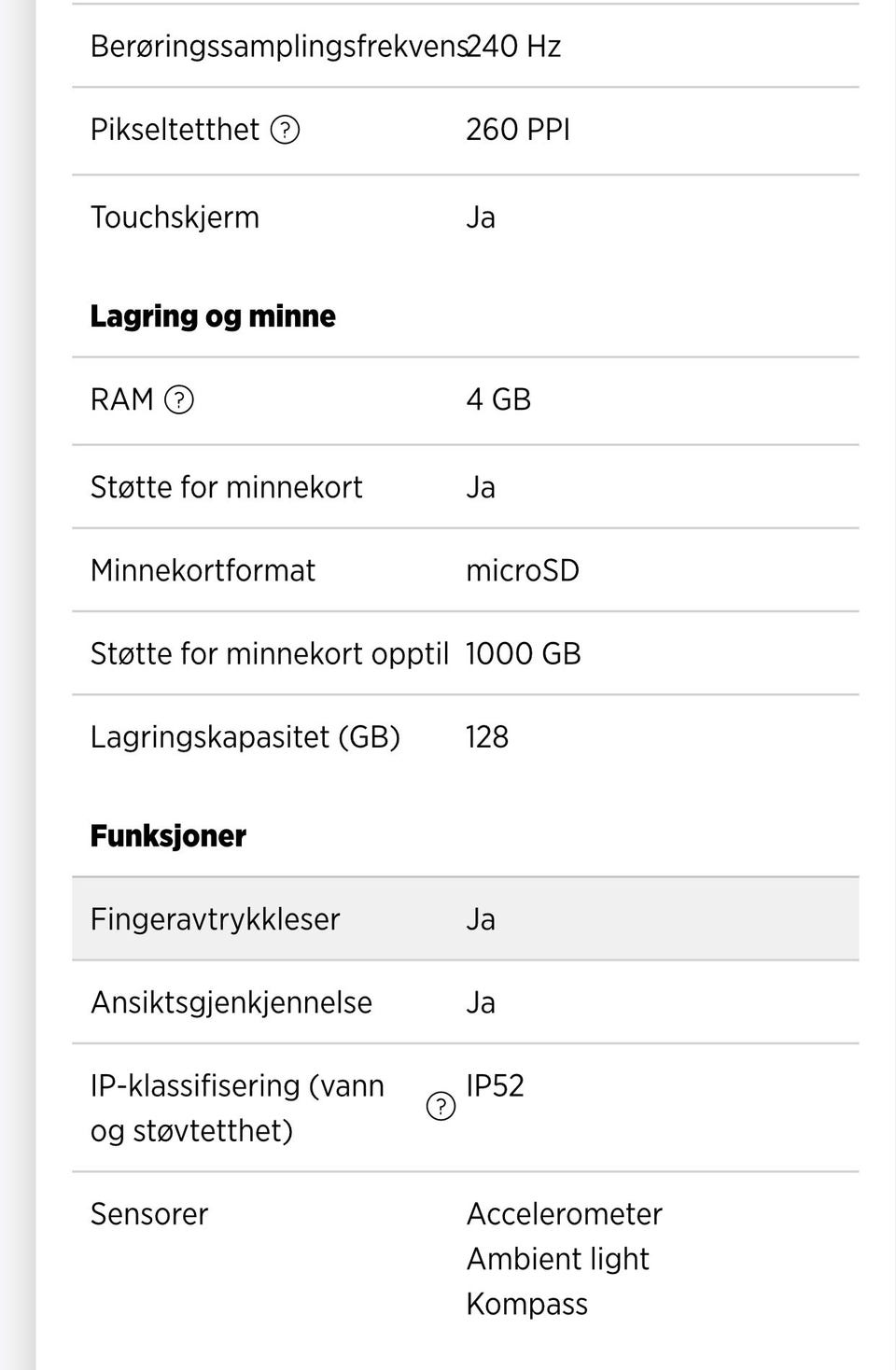The width and height of the screenshot is (896, 1370).
Task: Click the microSD value text
Action: point(523,570)
